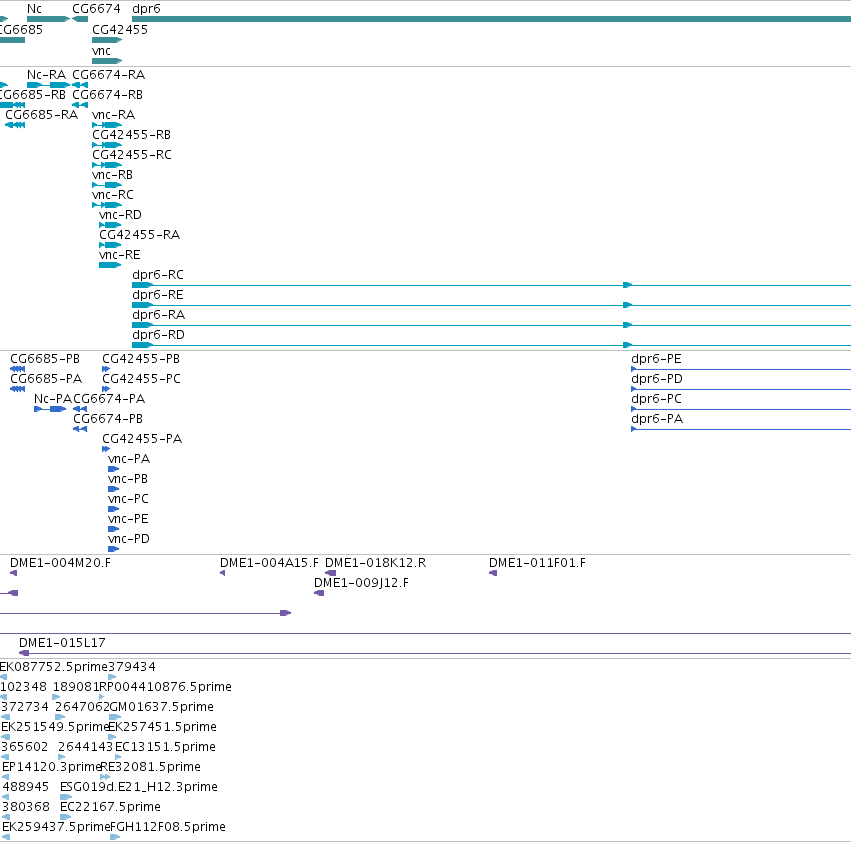Image resolution: width=851 pixels, height=842 pixels.
Task: Select EST EC22167.5prime
Action: [110, 807]
